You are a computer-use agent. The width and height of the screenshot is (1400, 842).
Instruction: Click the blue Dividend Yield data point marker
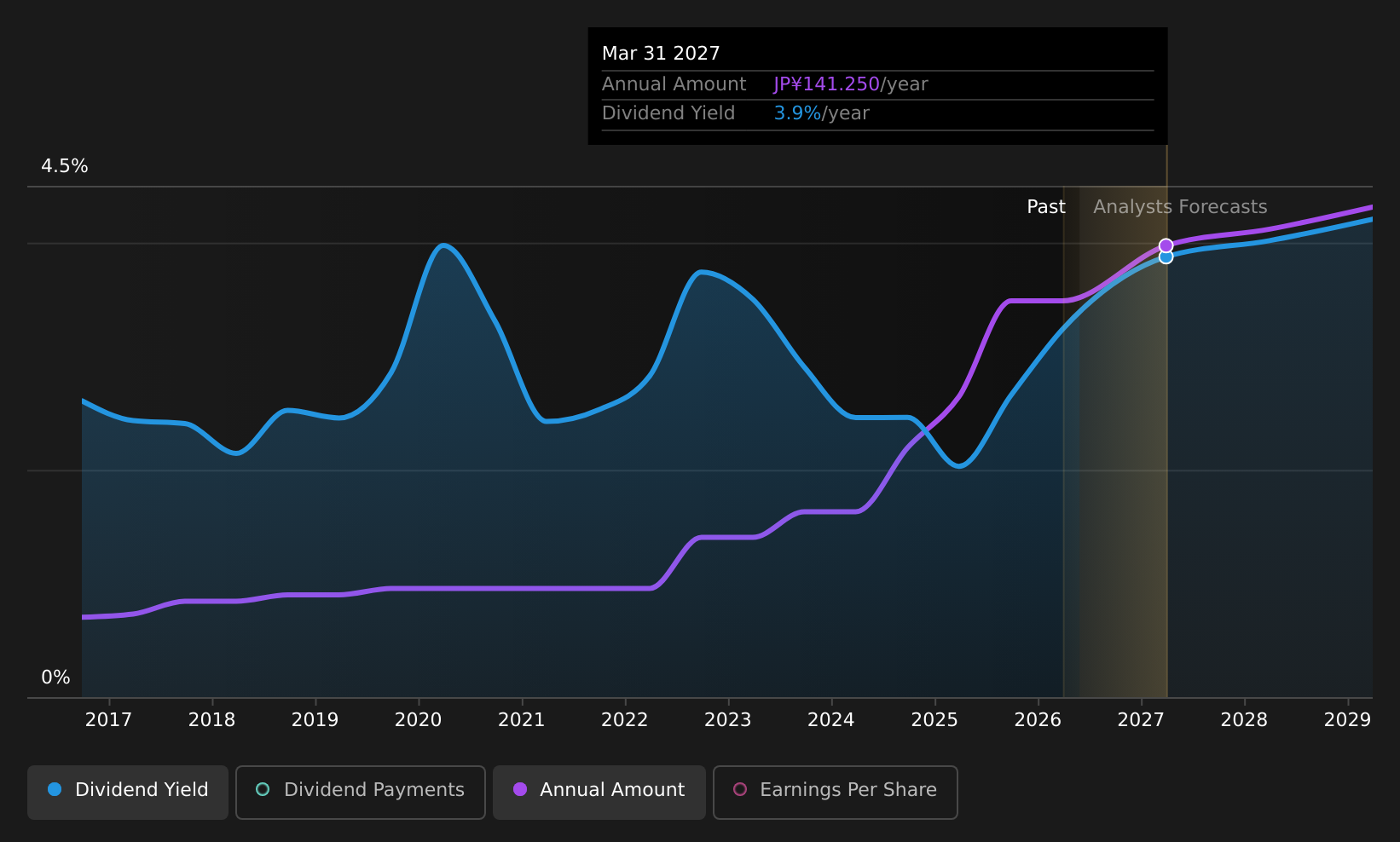(1166, 257)
